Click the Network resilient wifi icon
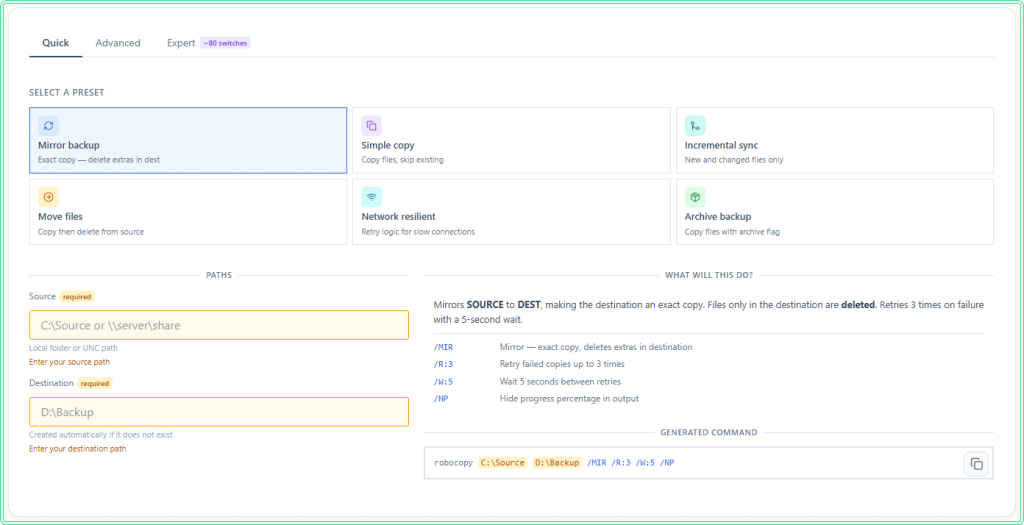Viewport: 1024px width, 525px height. click(372, 197)
